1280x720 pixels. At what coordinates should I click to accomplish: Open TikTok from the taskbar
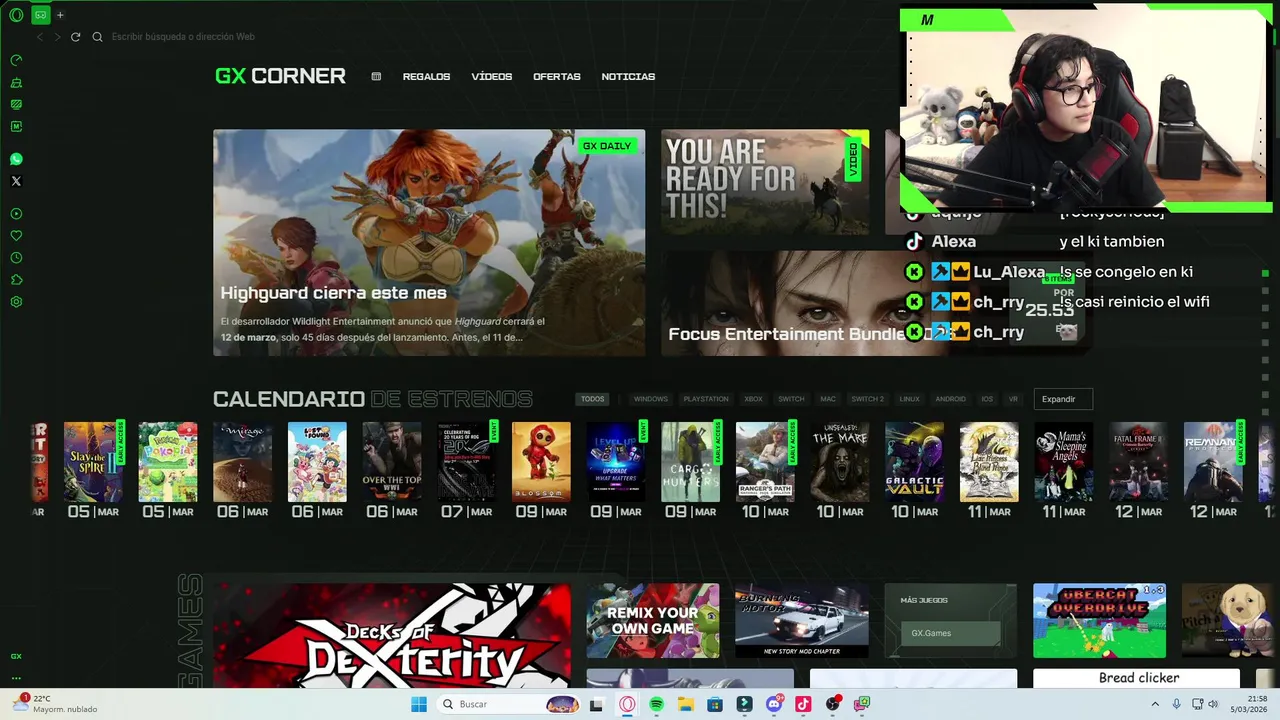[x=803, y=704]
